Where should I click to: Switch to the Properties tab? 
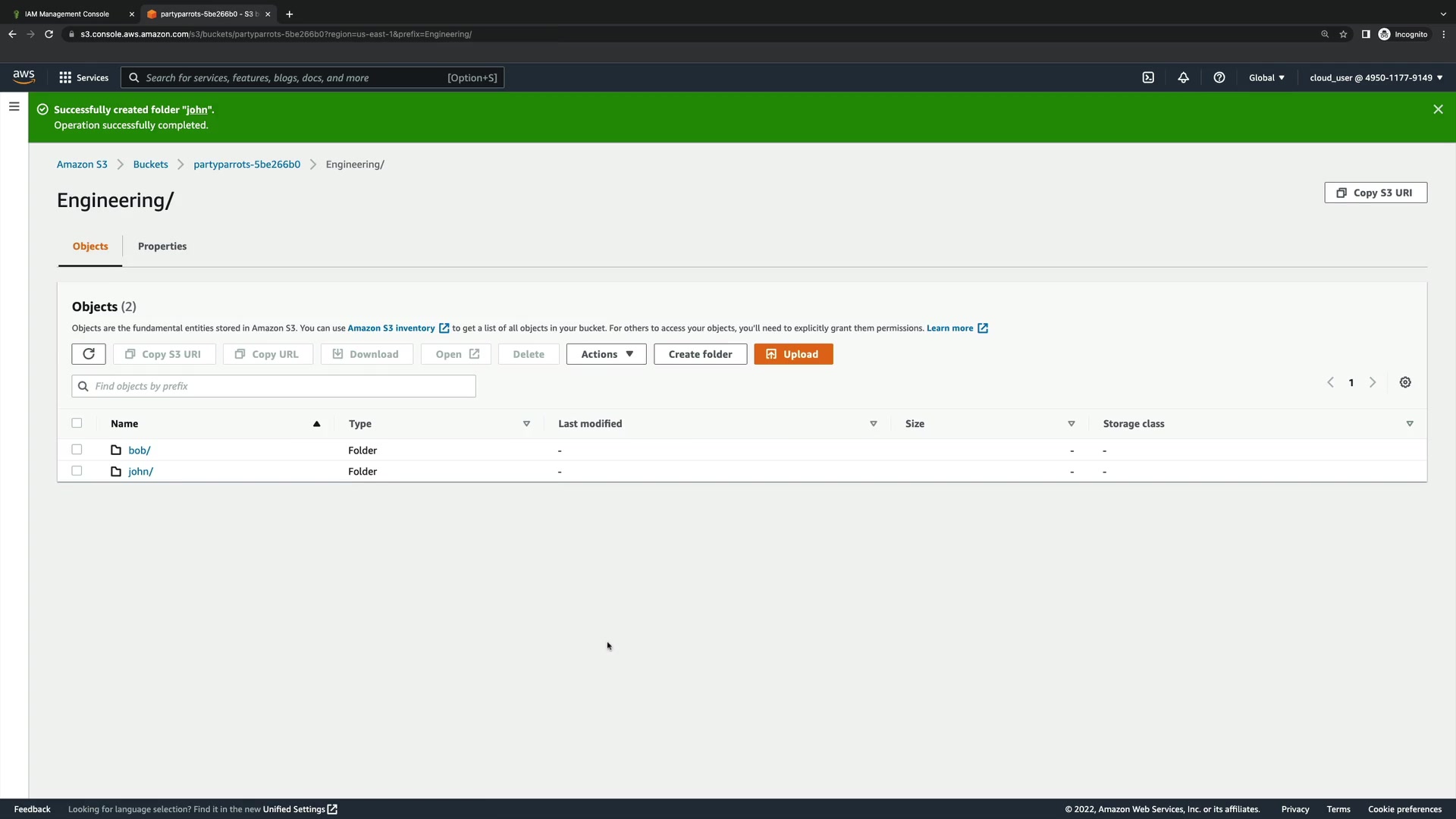coord(162,246)
